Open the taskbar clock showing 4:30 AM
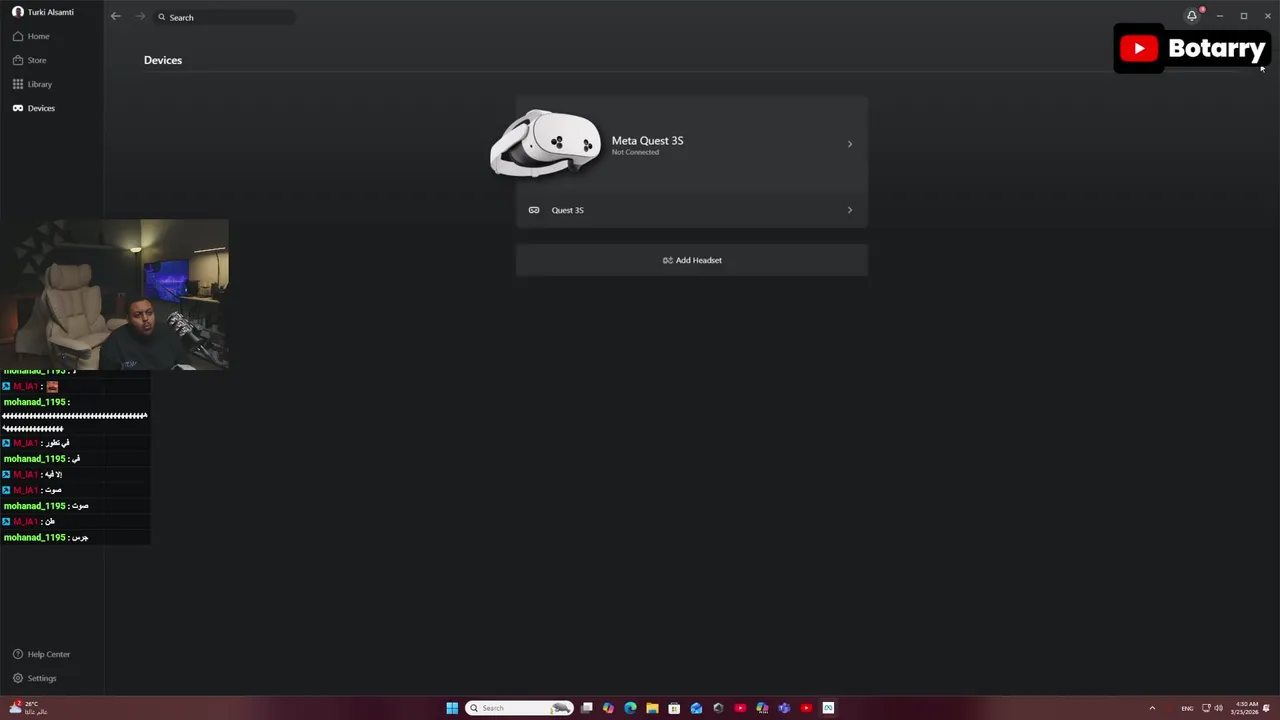Screen dimensions: 1280x720 (1247, 708)
